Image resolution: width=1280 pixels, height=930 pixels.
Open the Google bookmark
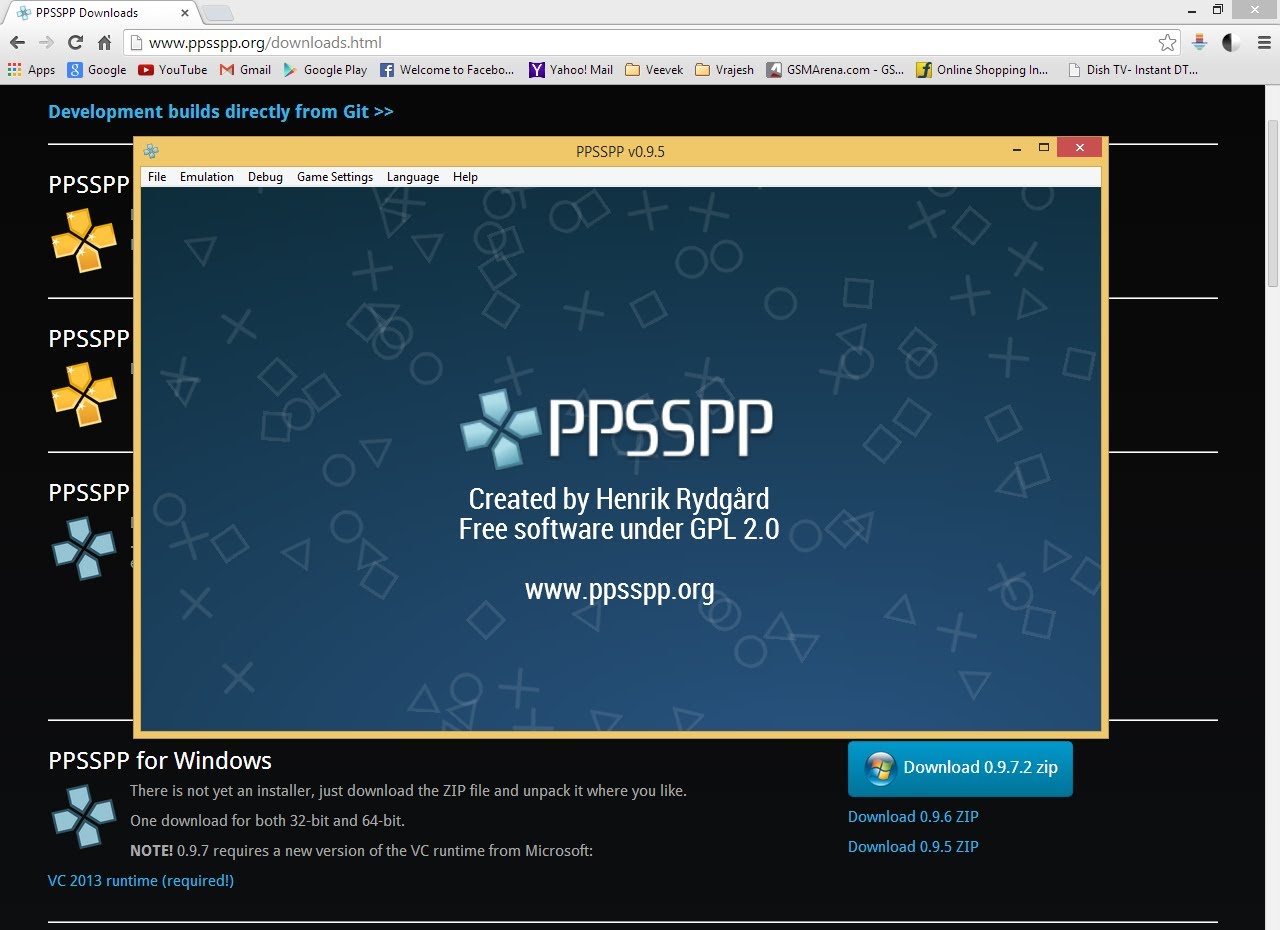click(x=97, y=70)
